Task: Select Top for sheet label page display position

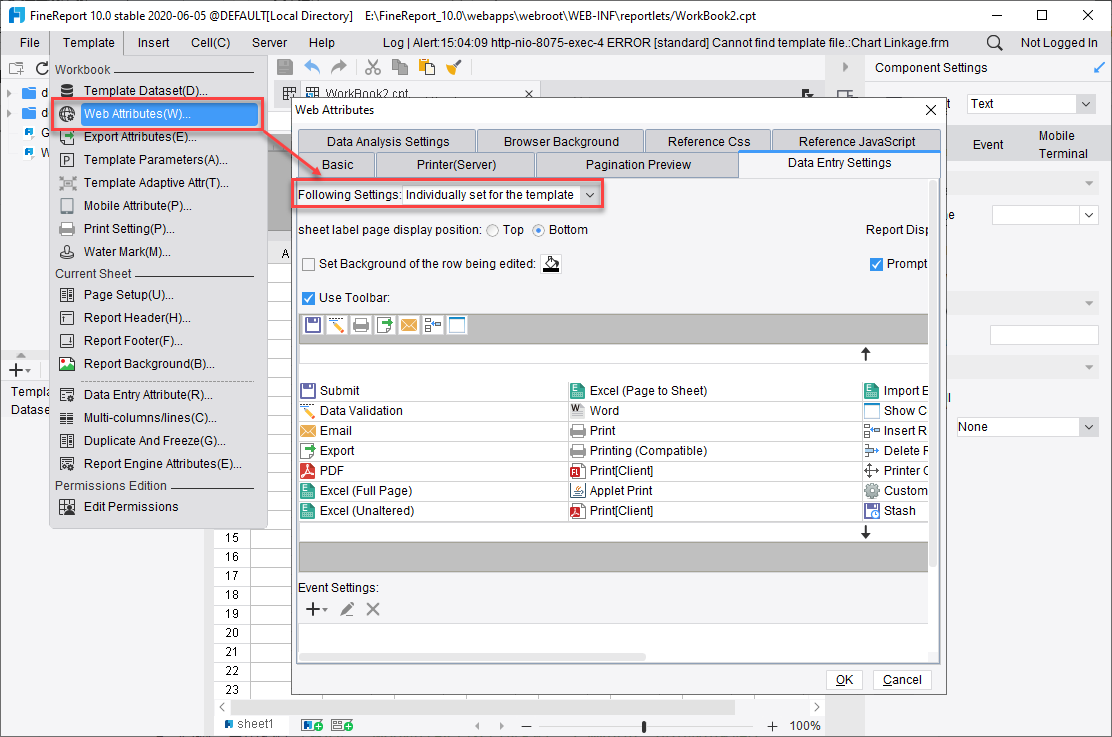Action: tap(492, 230)
